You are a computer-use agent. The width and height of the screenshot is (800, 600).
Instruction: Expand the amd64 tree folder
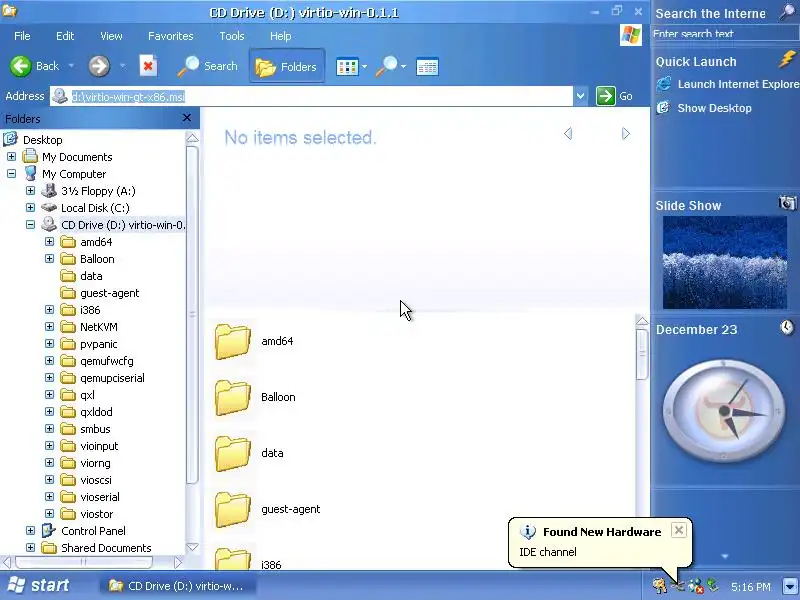[49, 242]
